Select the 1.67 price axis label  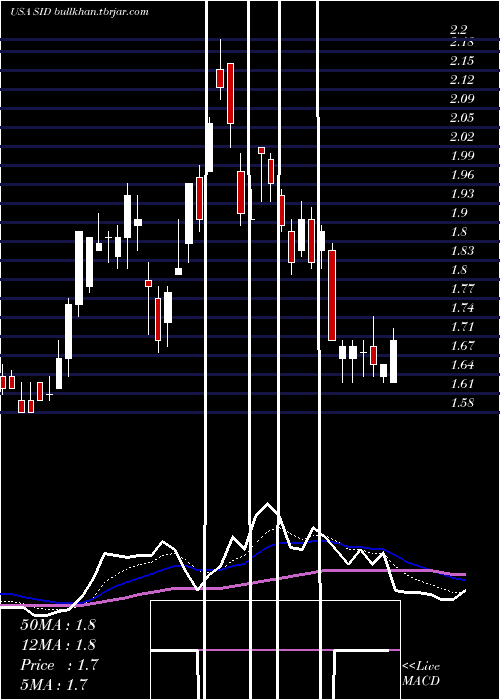point(462,346)
